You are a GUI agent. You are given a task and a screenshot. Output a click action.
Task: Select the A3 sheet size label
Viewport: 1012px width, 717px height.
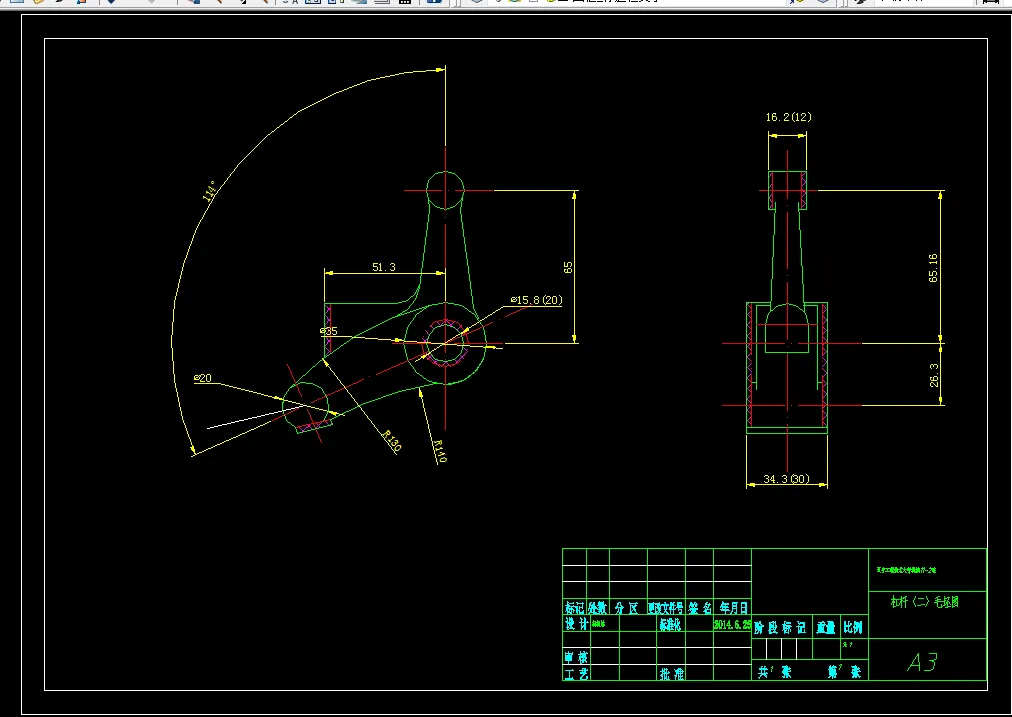click(922, 662)
